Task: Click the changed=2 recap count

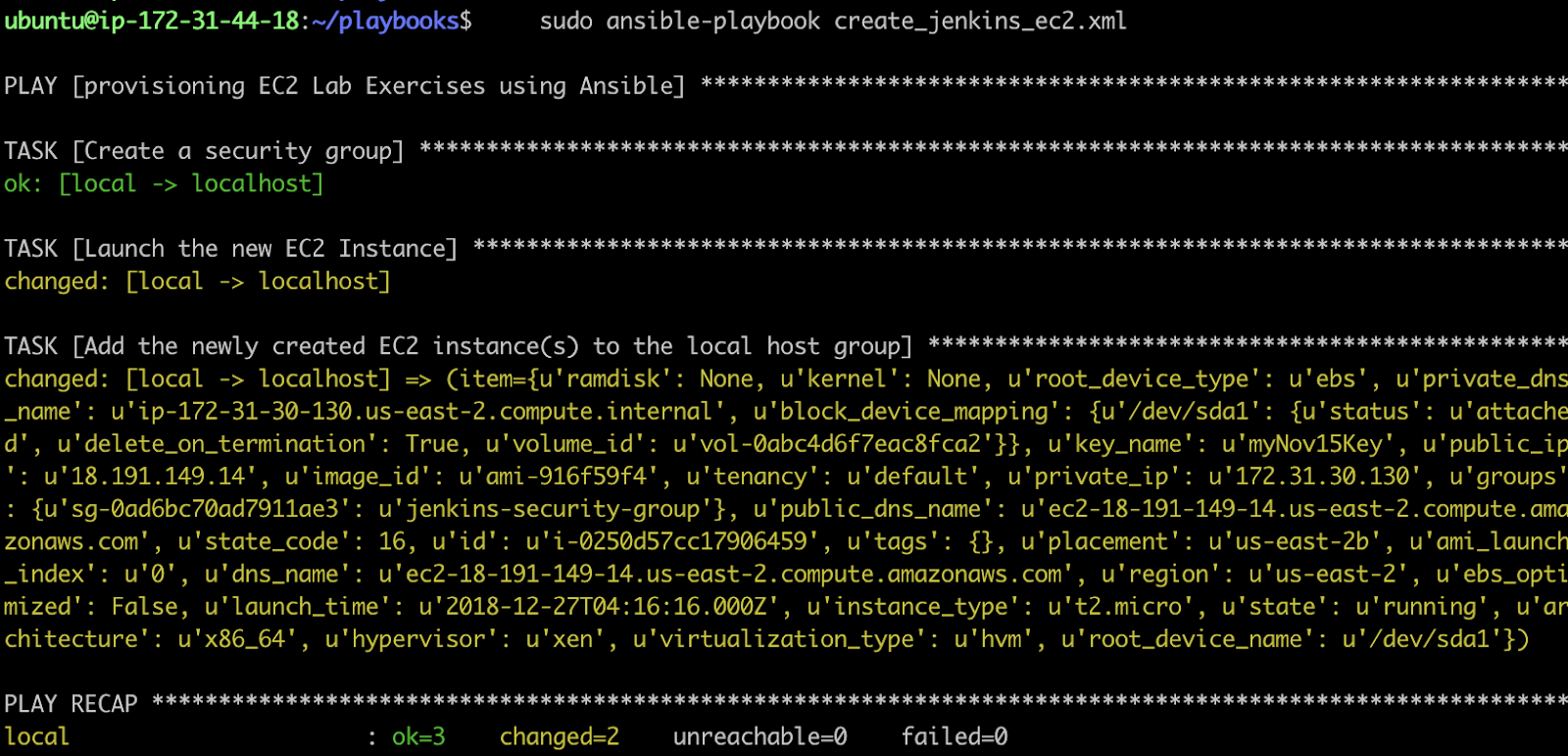Action: coord(559,736)
